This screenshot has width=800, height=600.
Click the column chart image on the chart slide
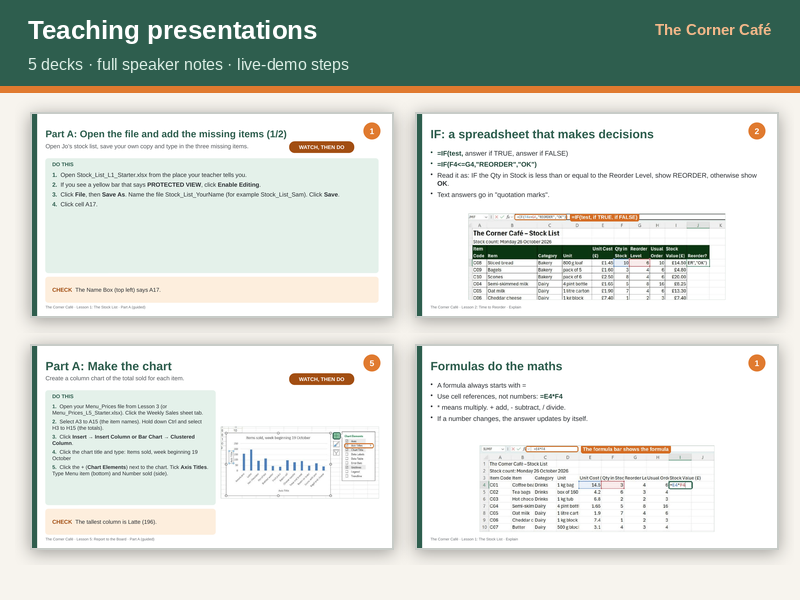click(299, 462)
